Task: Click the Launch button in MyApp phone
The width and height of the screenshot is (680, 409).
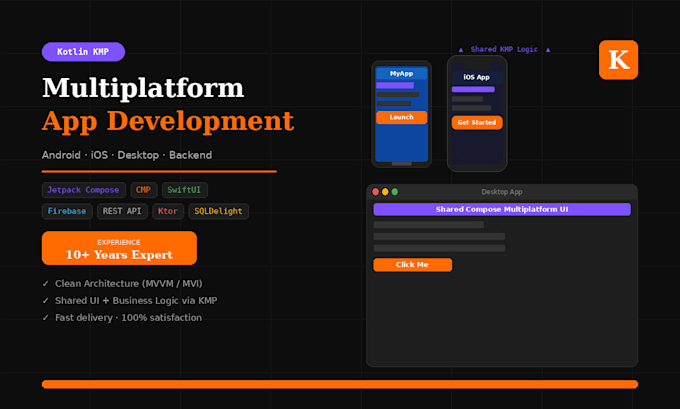Action: point(402,117)
